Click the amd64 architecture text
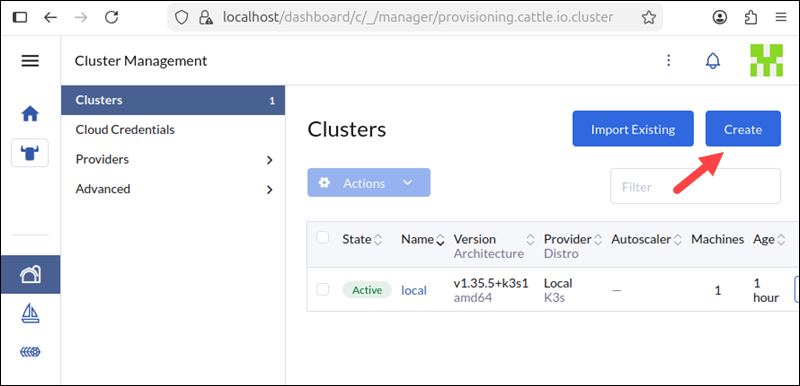800x386 pixels. [473, 298]
